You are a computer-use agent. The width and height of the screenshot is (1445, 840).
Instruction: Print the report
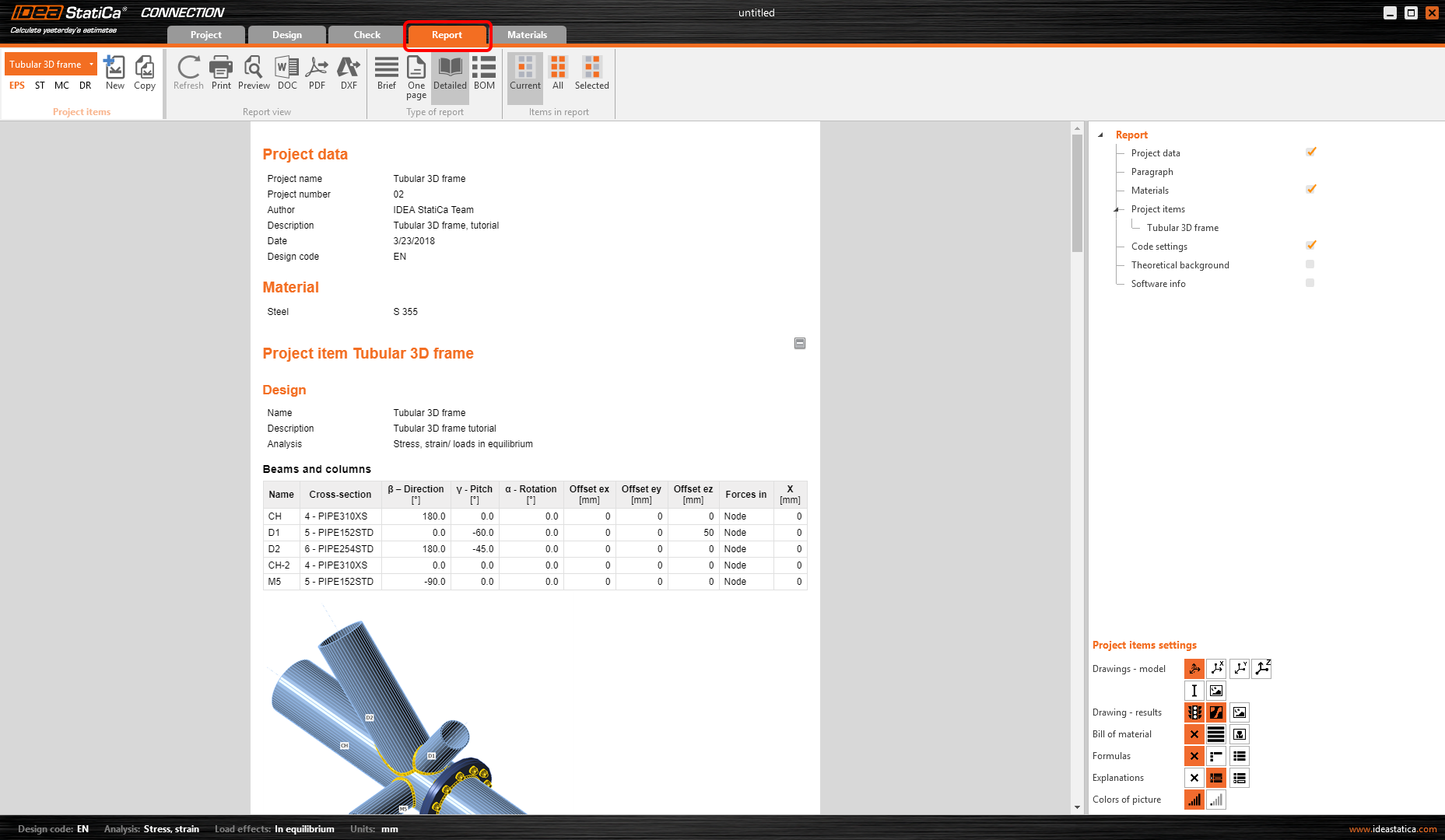pos(221,73)
